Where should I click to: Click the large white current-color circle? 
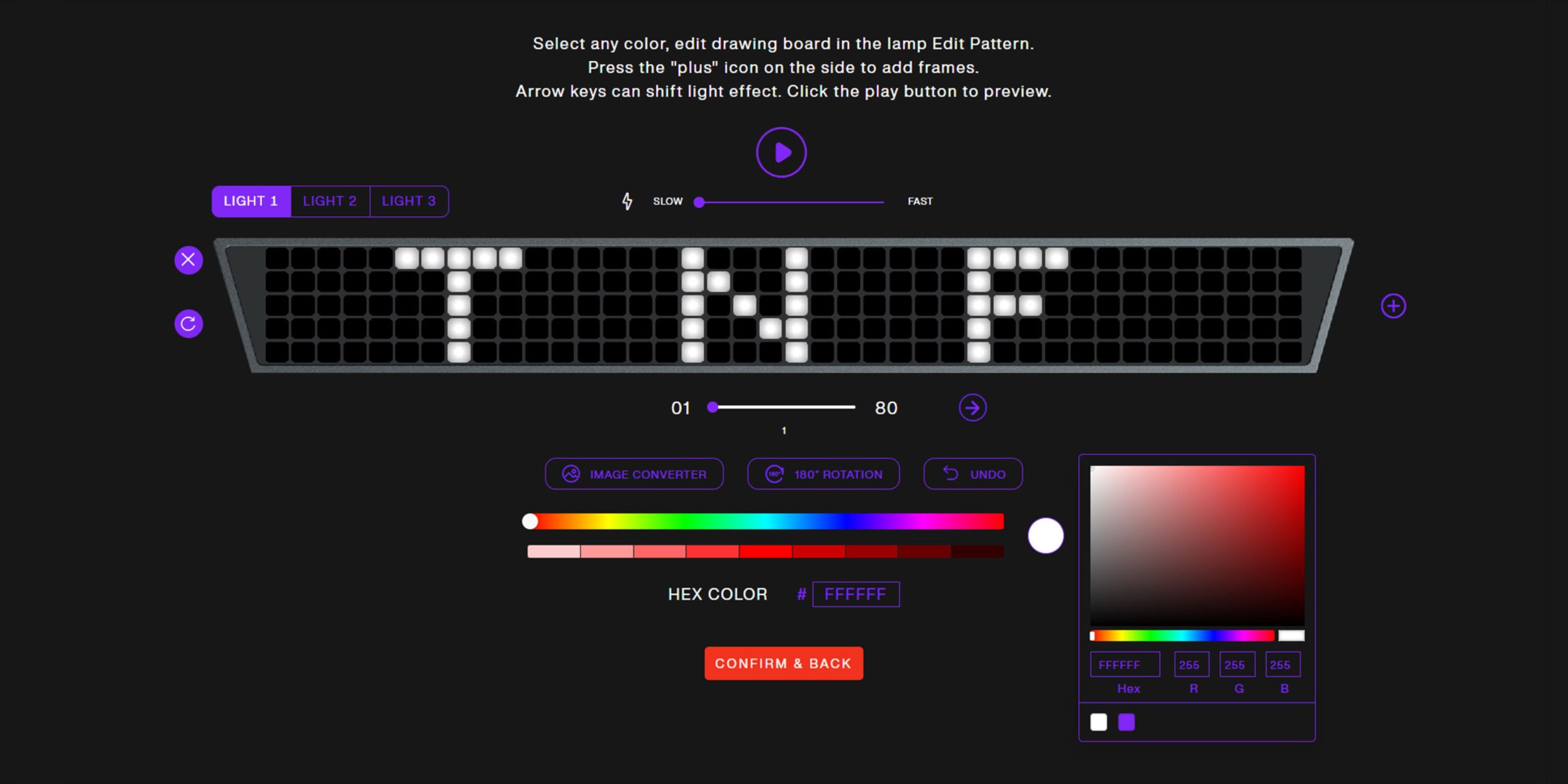coord(1045,536)
